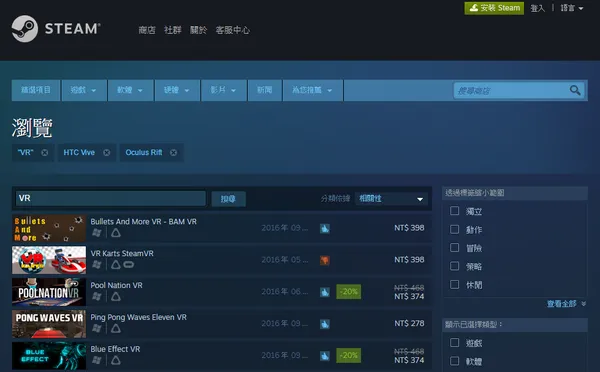Click the Pool Nation VR thumbnail

tap(49, 292)
